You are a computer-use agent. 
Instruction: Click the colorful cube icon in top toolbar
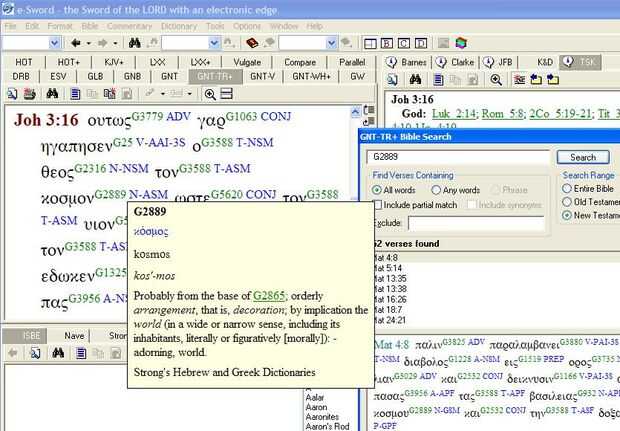(x=461, y=43)
